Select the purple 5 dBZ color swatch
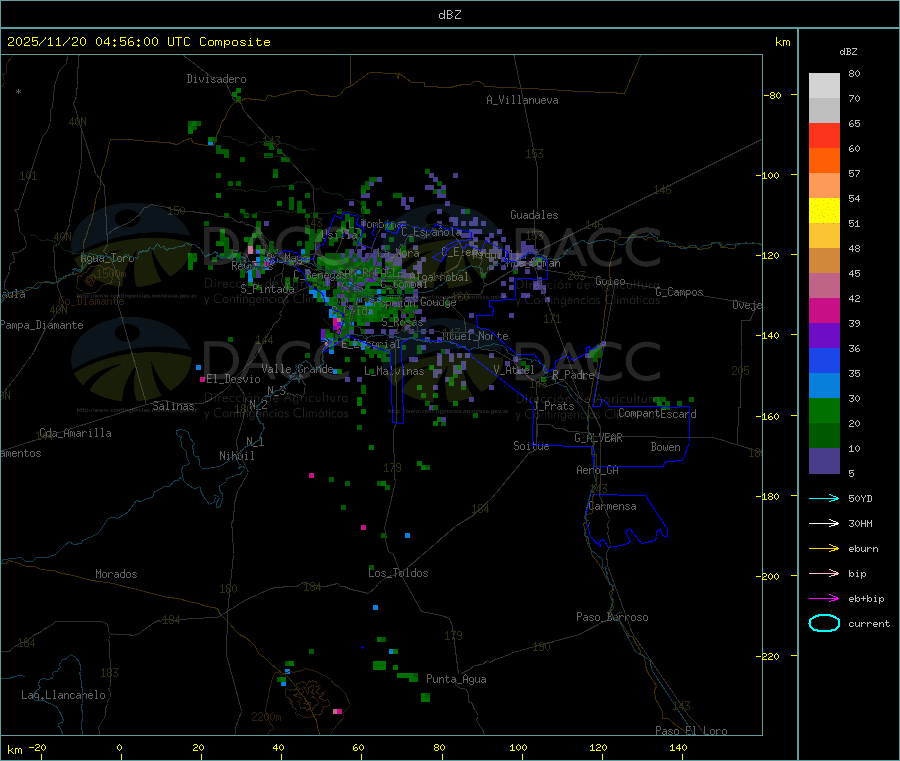900x761 pixels. tap(824, 461)
